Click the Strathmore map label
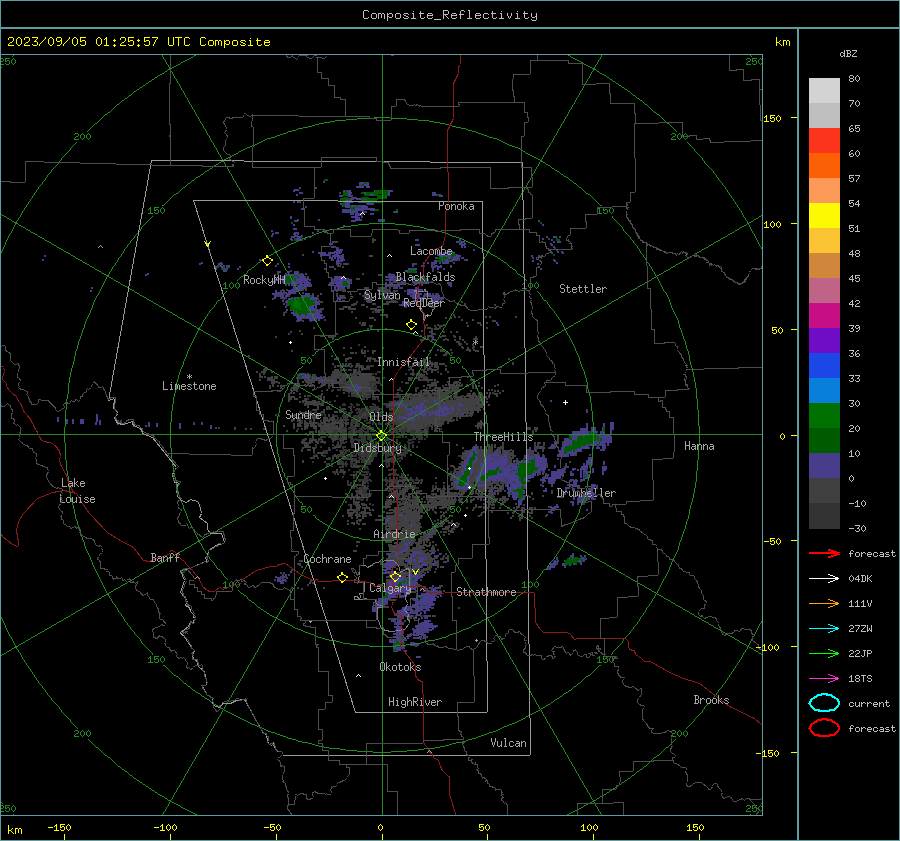Image resolution: width=900 pixels, height=841 pixels. [x=486, y=592]
